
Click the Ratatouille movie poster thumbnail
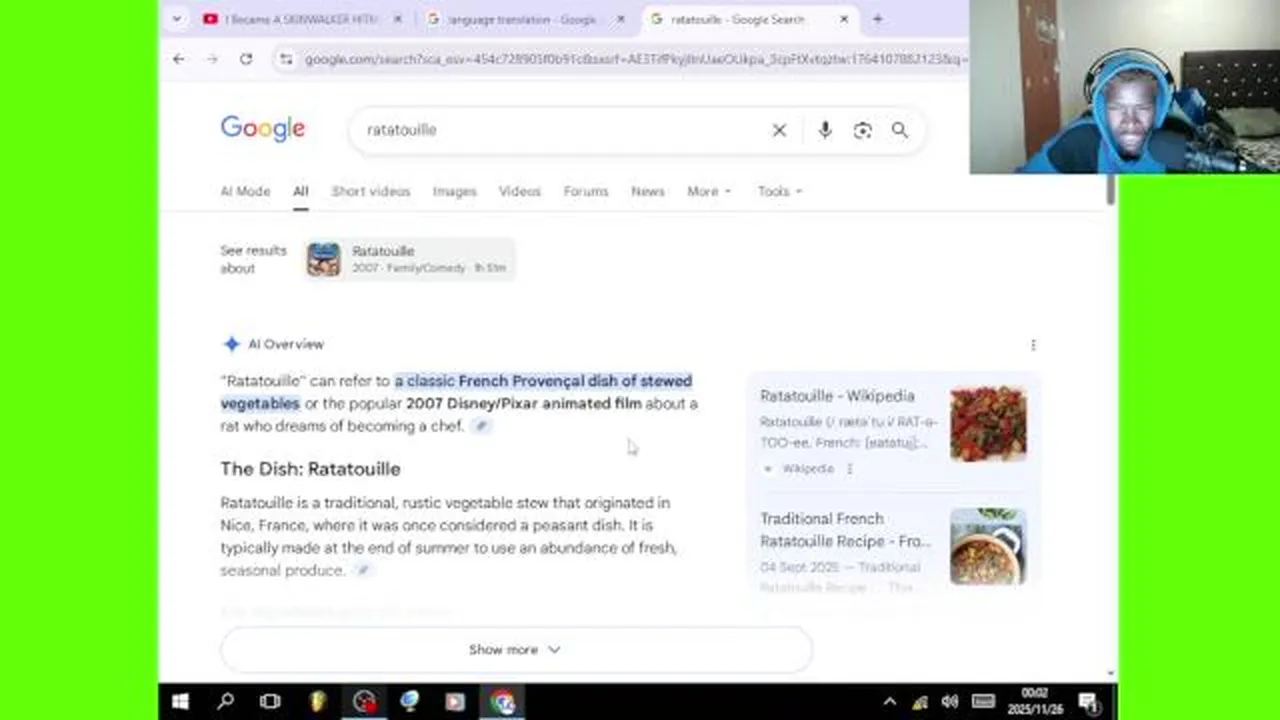(323, 259)
